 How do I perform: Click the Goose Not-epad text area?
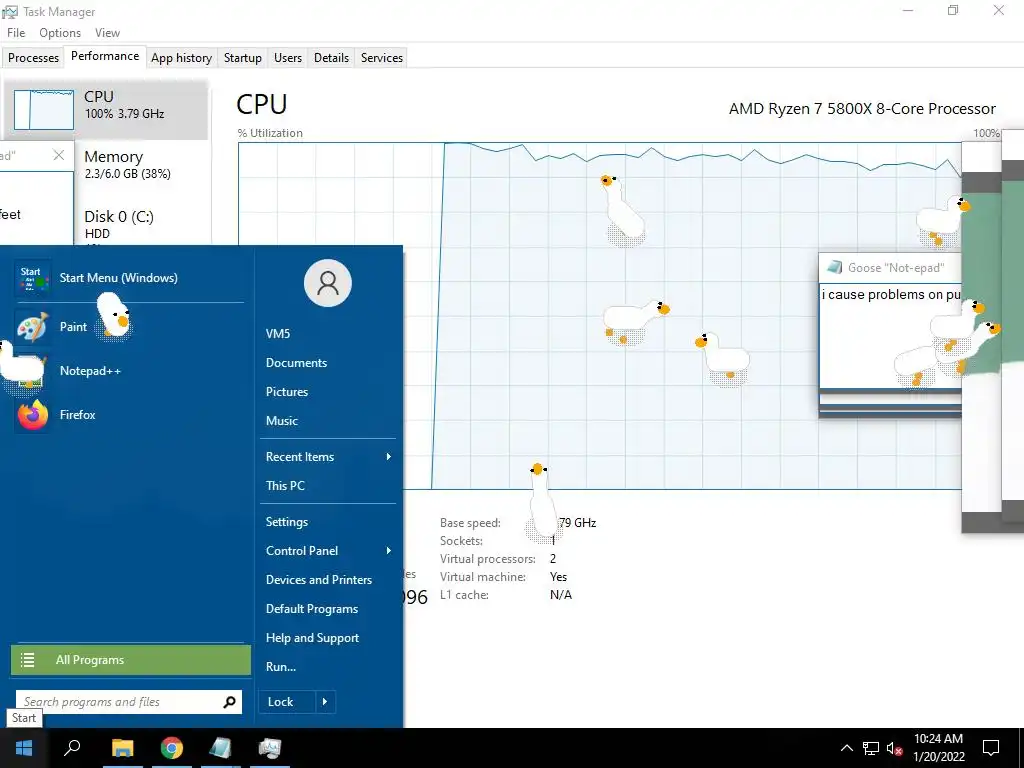(x=890, y=336)
